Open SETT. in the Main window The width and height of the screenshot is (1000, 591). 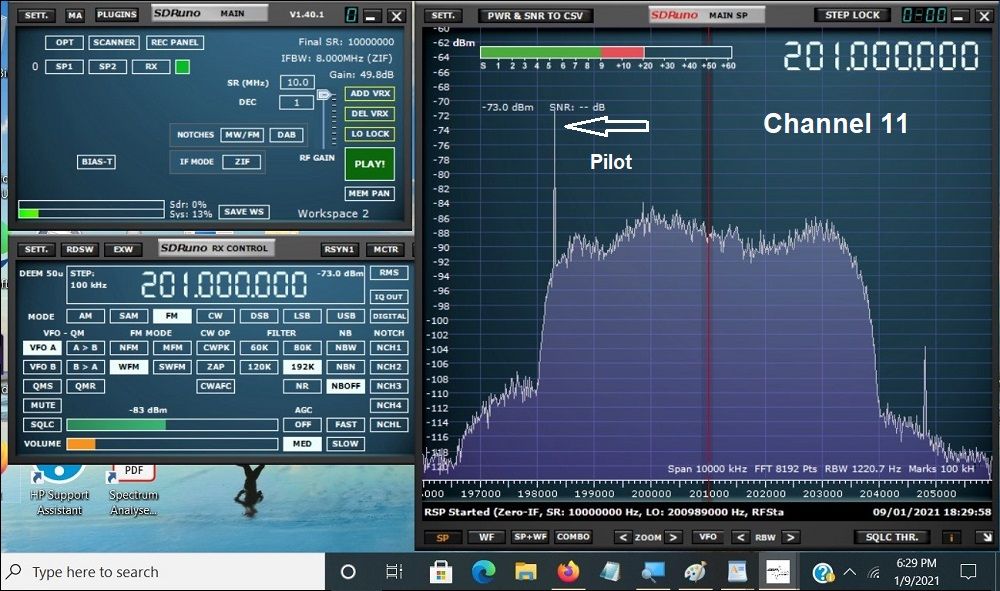coord(36,15)
